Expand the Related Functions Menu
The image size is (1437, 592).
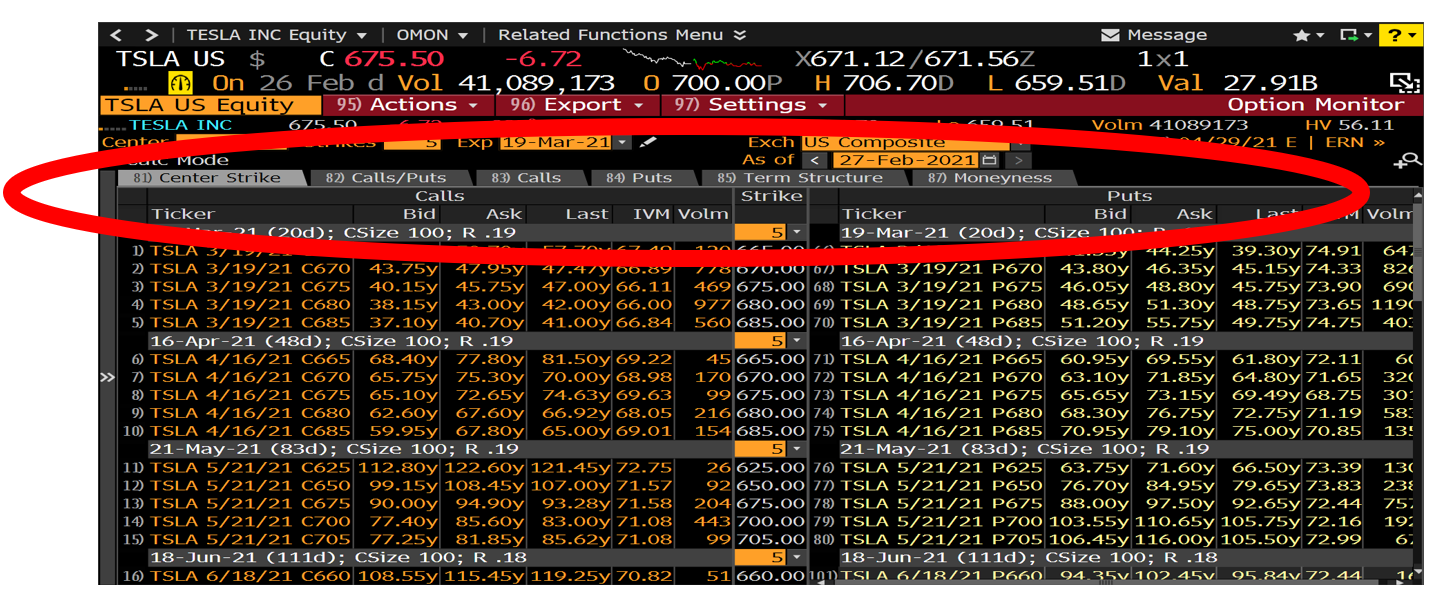622,35
